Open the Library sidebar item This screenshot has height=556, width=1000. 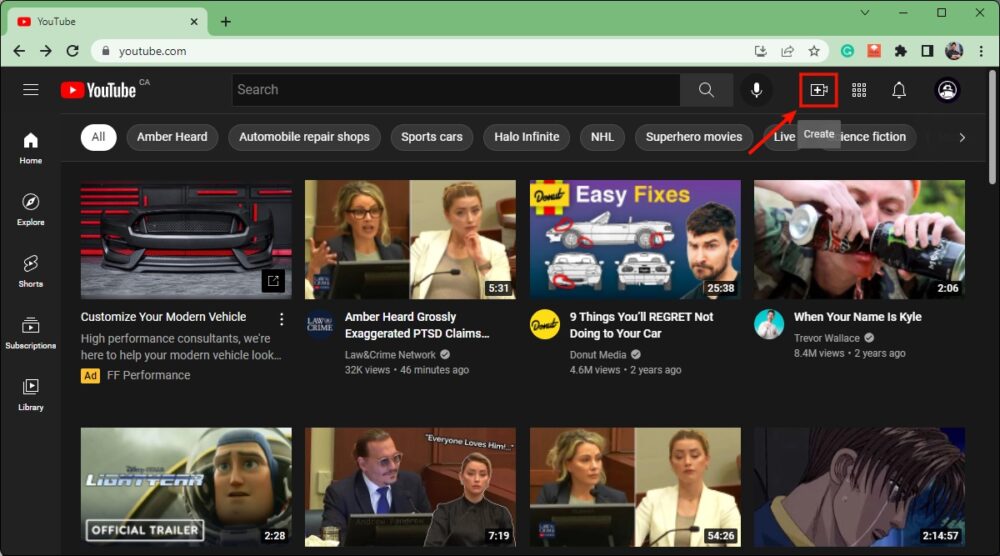(x=31, y=393)
